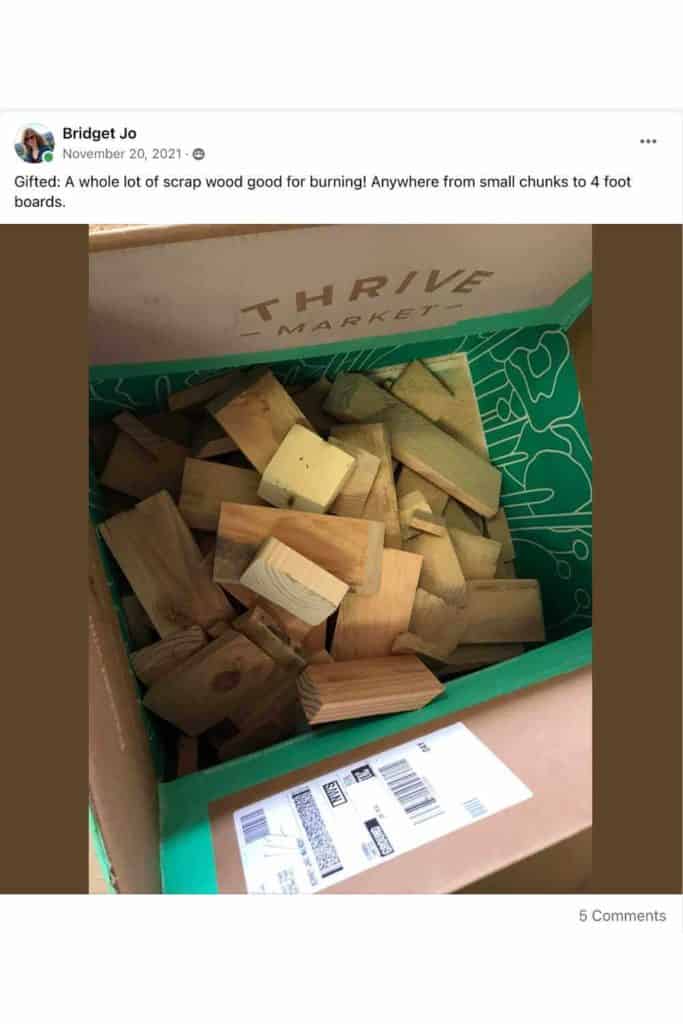Click the green online status dot

click(48, 157)
